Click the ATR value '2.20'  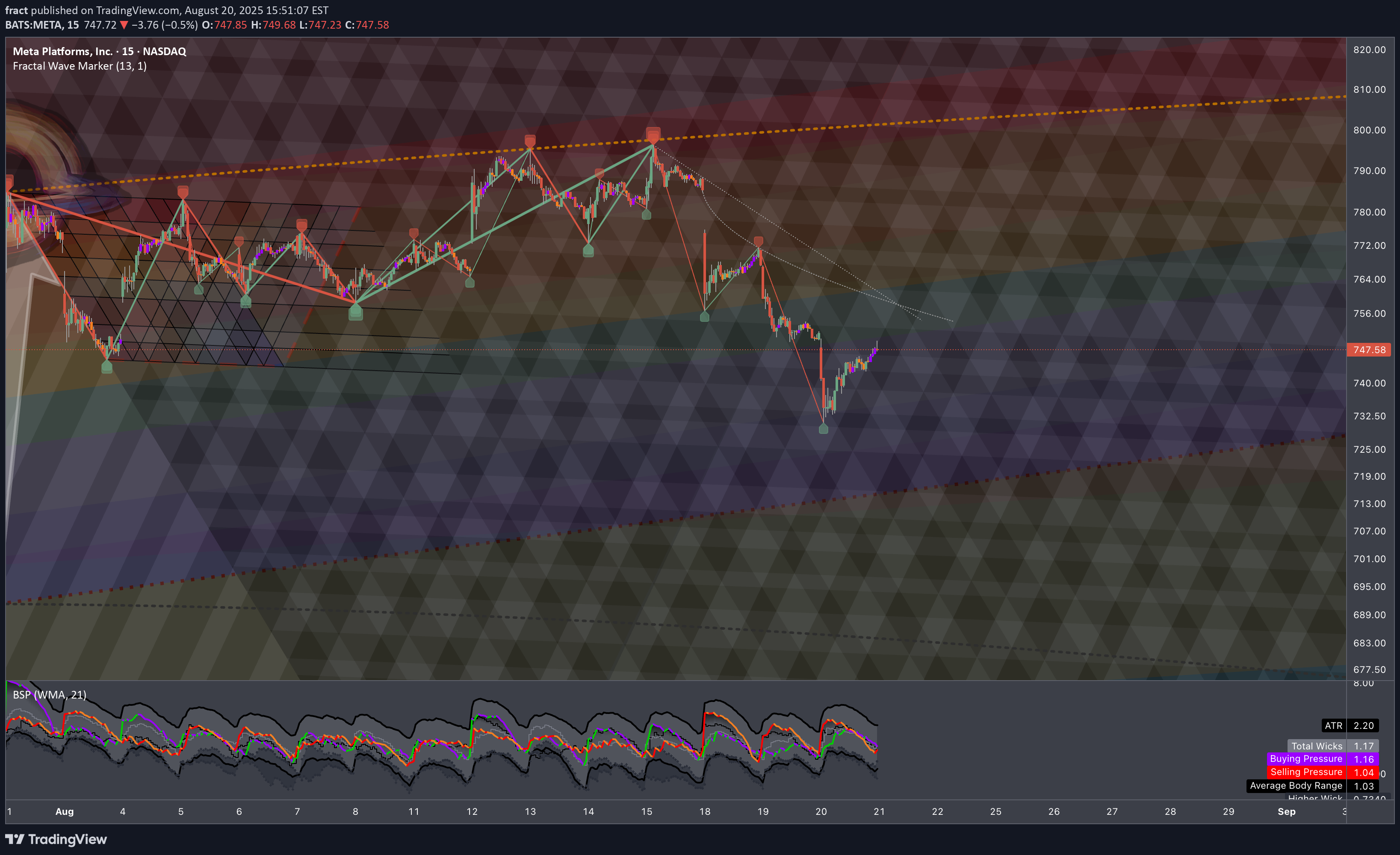(x=1363, y=726)
